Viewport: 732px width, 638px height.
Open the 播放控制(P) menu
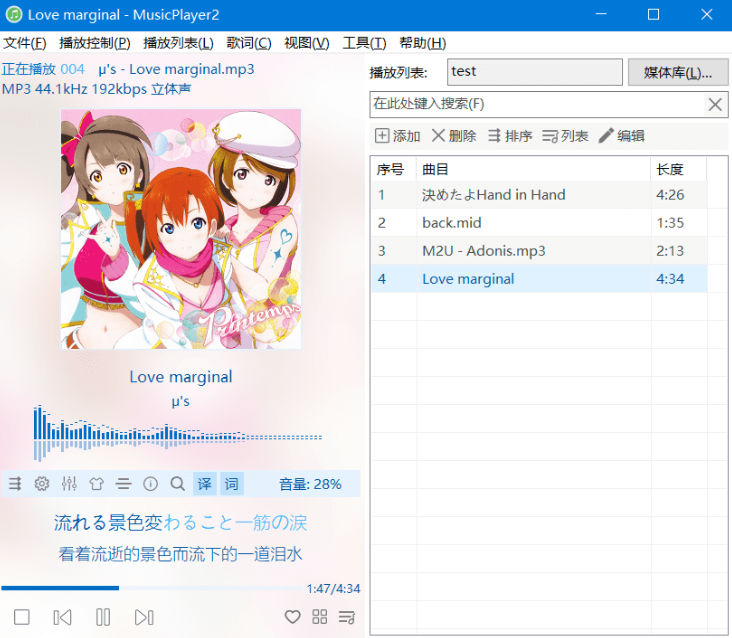click(95, 43)
